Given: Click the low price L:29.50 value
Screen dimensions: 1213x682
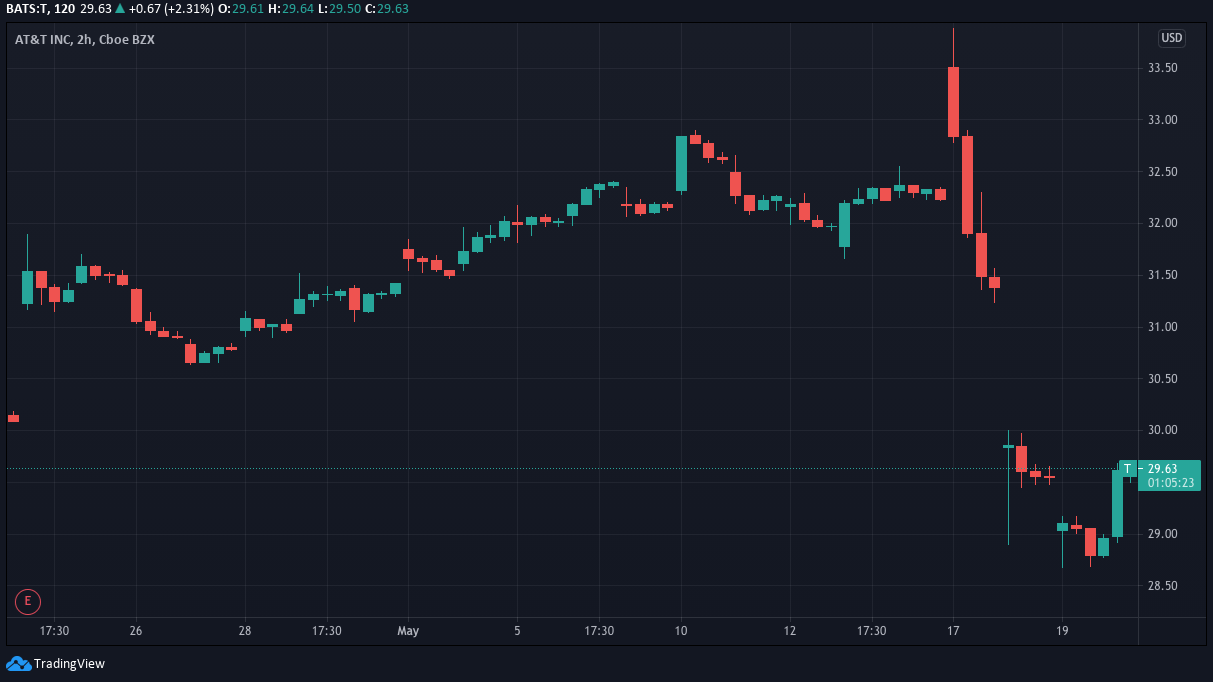Looking at the screenshot, I should [x=339, y=8].
